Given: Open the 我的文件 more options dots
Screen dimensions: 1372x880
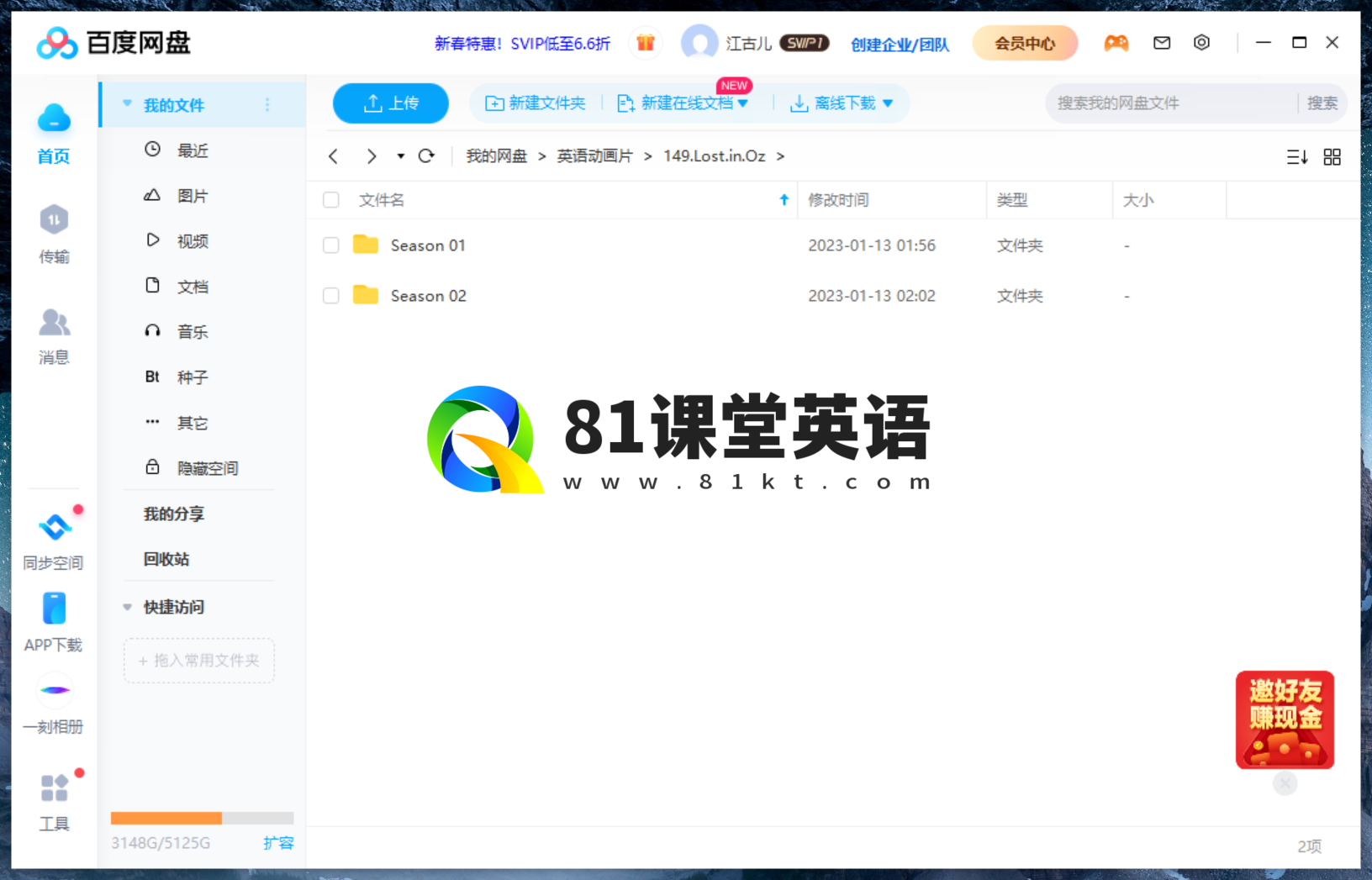Looking at the screenshot, I should (x=267, y=105).
